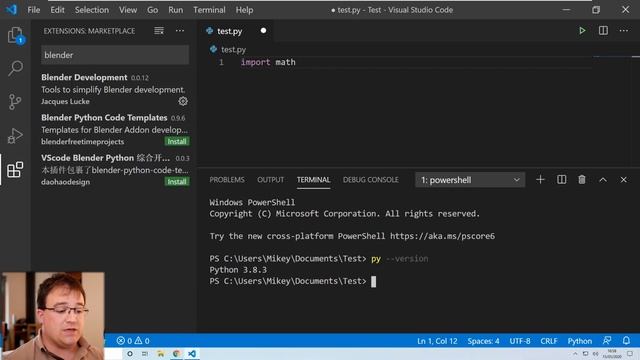
Task: Split the terminal pane
Action: tap(561, 180)
